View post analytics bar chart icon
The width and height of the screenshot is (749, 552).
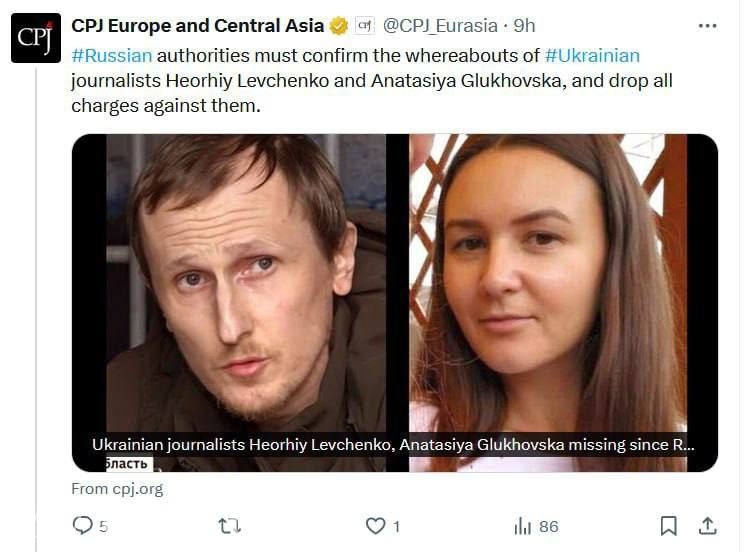pyautogui.click(x=523, y=526)
